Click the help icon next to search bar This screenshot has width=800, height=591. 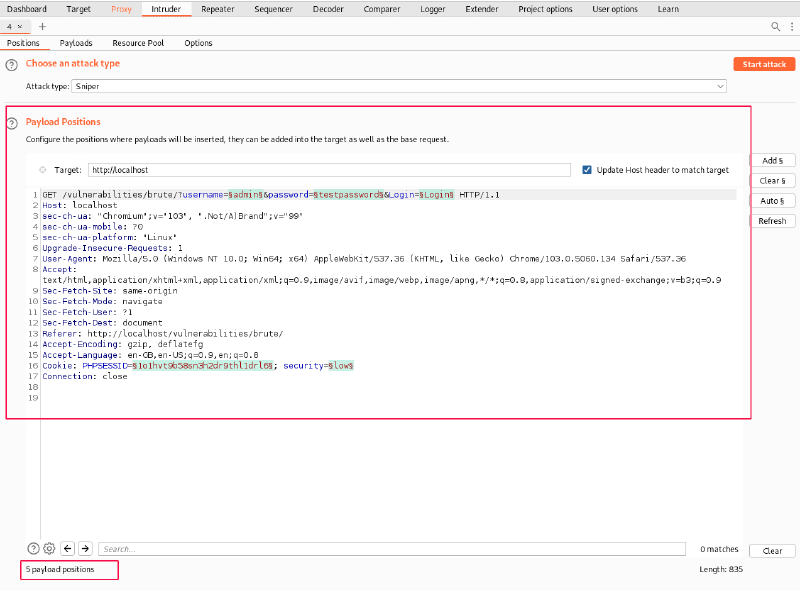tap(33, 548)
